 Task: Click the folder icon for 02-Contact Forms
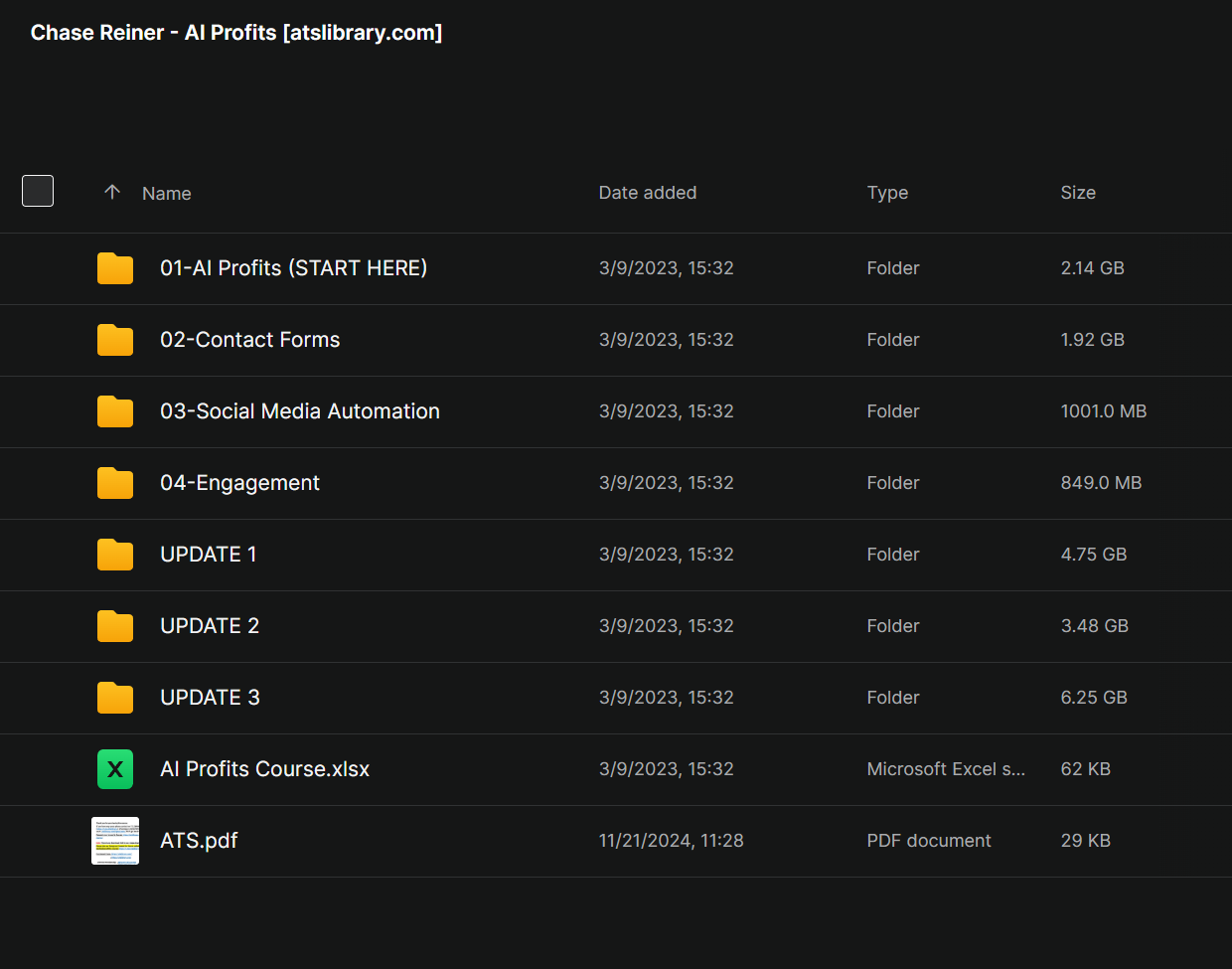[115, 340]
